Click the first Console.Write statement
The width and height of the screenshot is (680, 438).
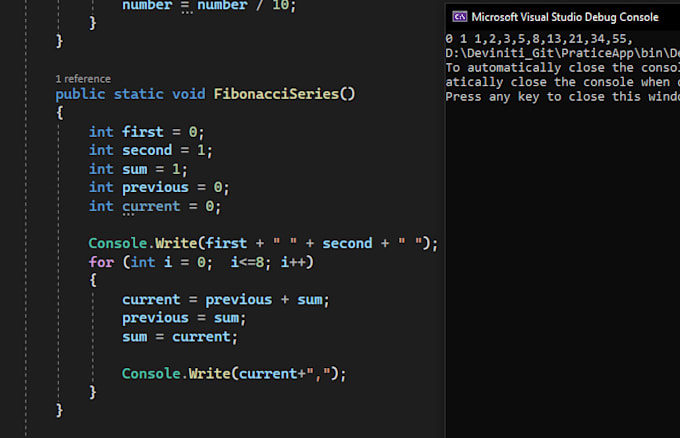pos(262,243)
